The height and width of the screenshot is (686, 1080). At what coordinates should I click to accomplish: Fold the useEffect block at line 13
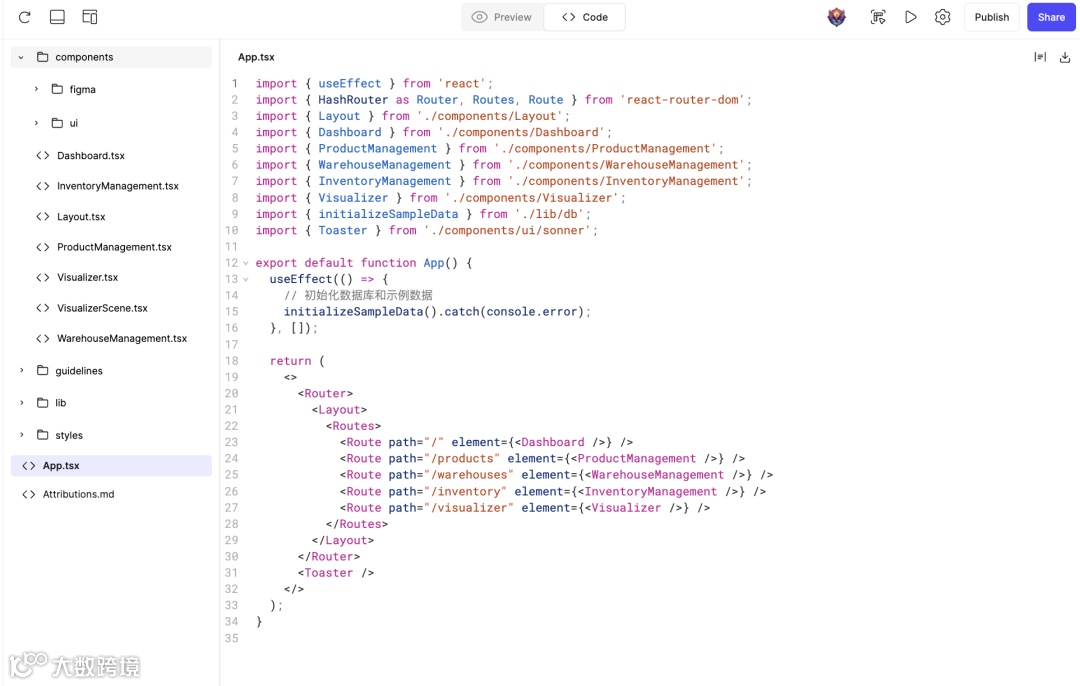(x=246, y=280)
